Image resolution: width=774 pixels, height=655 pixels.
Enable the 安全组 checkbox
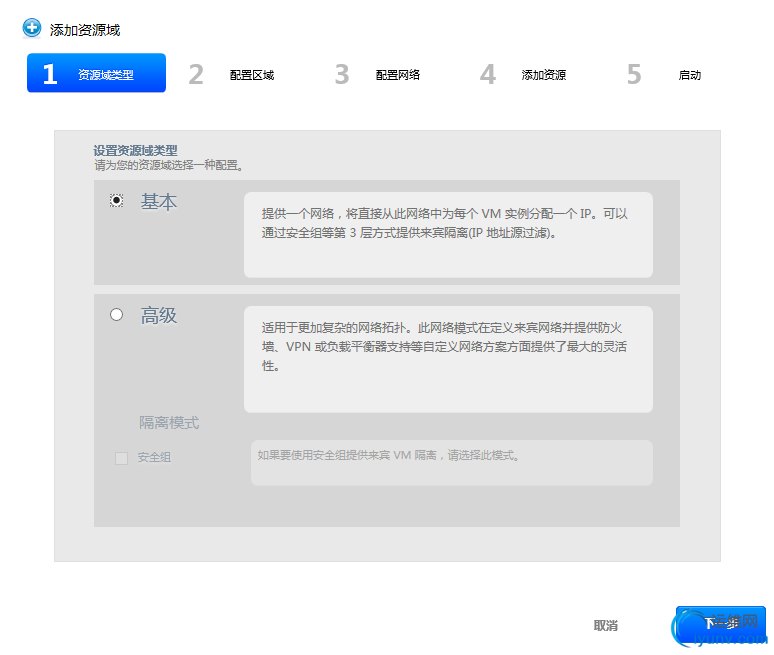(122, 458)
